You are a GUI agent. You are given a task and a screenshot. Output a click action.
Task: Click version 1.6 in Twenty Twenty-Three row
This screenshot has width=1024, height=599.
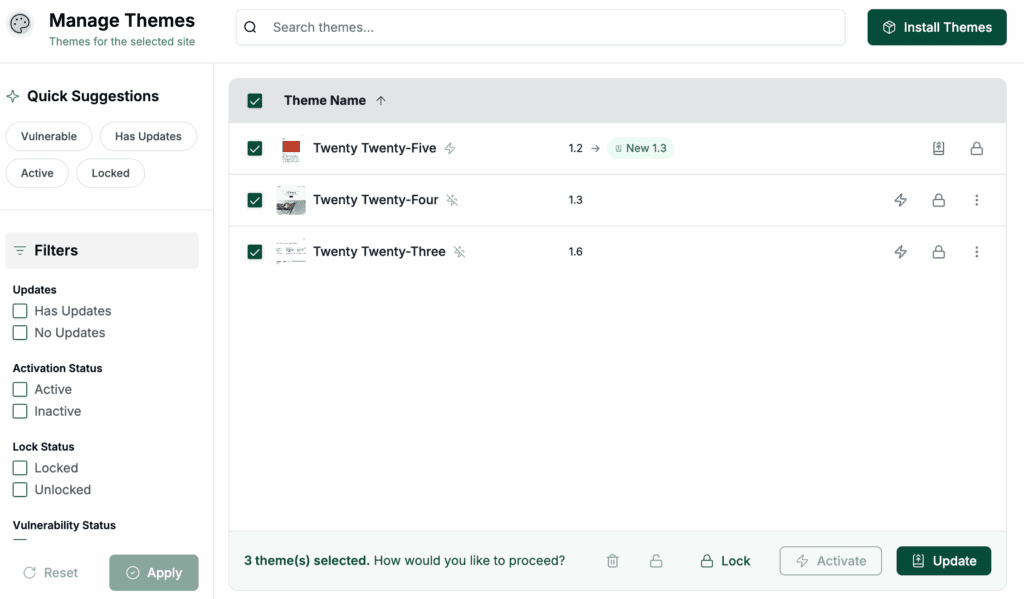pyautogui.click(x=575, y=251)
